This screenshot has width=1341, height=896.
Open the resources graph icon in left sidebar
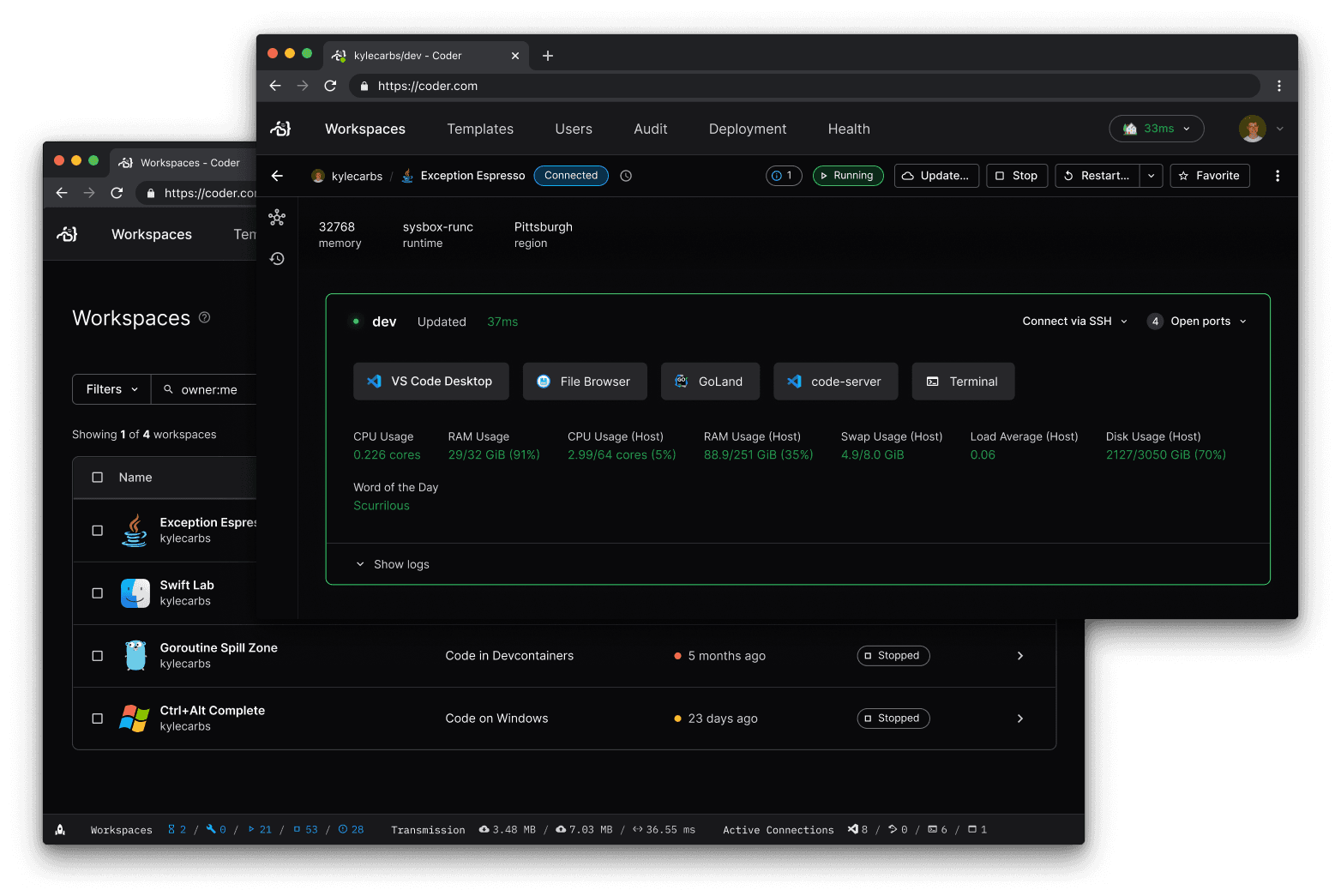(277, 218)
